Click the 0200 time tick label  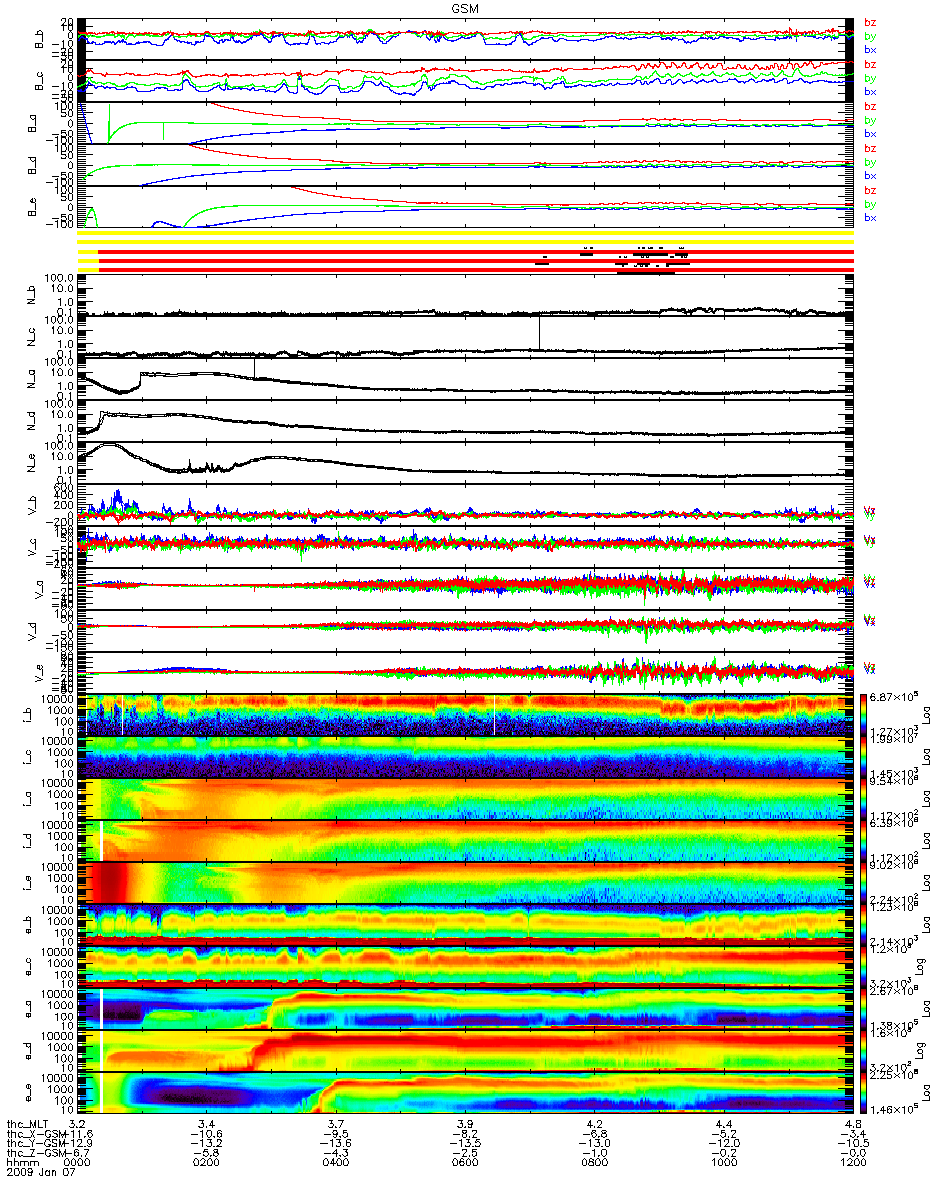point(206,1162)
